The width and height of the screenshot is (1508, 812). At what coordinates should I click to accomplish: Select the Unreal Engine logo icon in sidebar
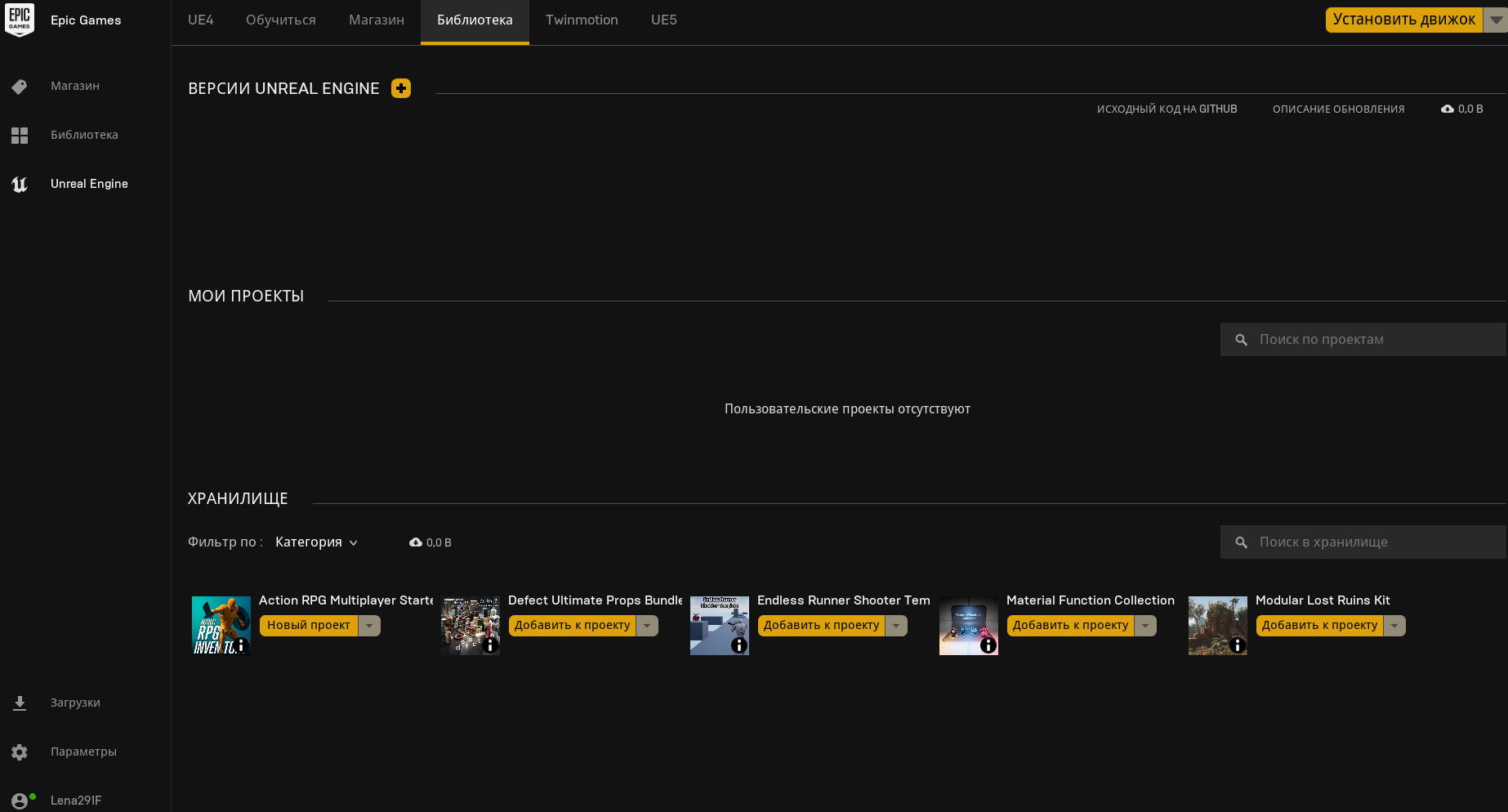click(x=20, y=185)
